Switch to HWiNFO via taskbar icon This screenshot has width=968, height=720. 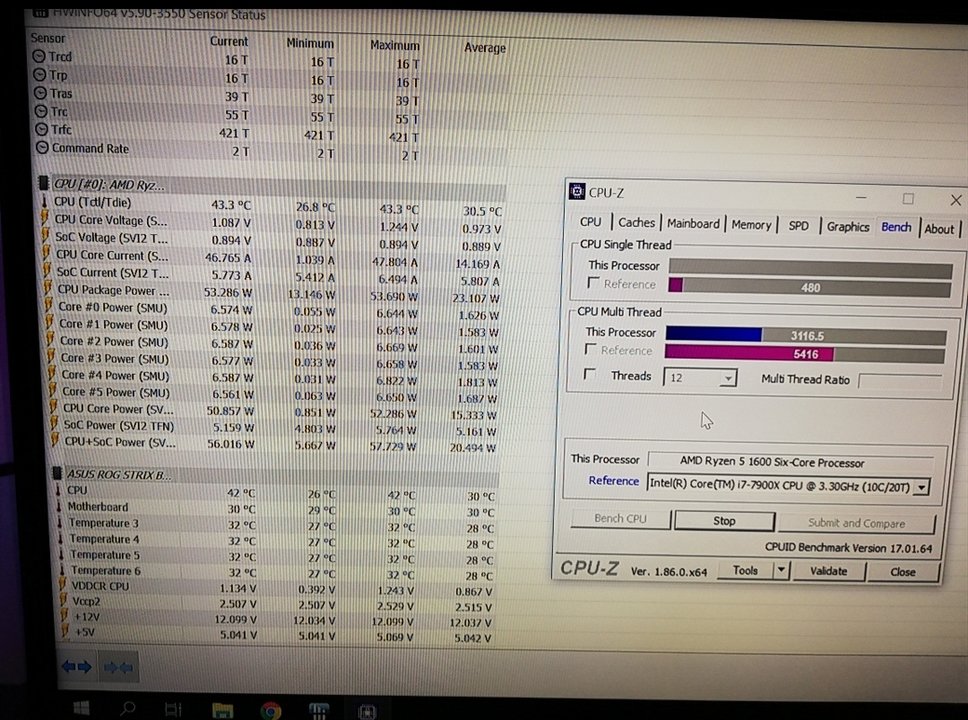319,711
